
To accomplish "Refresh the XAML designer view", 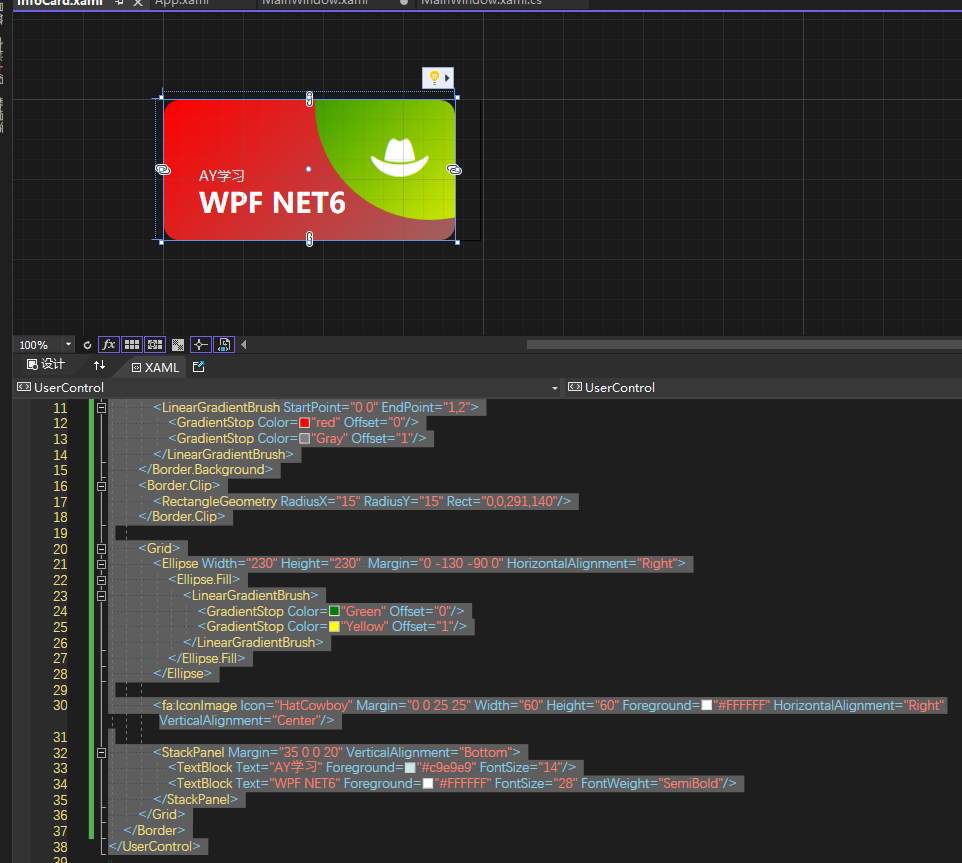I will [86, 344].
